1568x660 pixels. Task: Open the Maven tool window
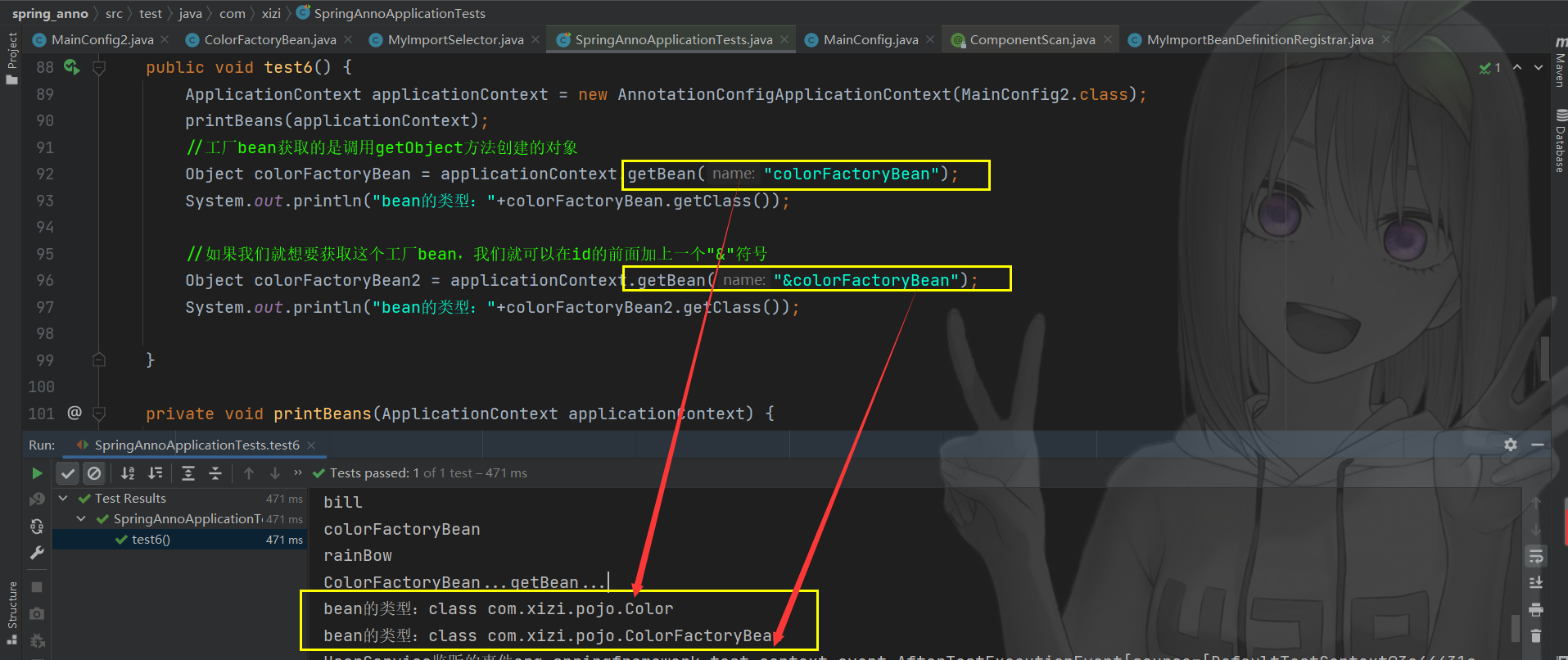(x=1560, y=63)
